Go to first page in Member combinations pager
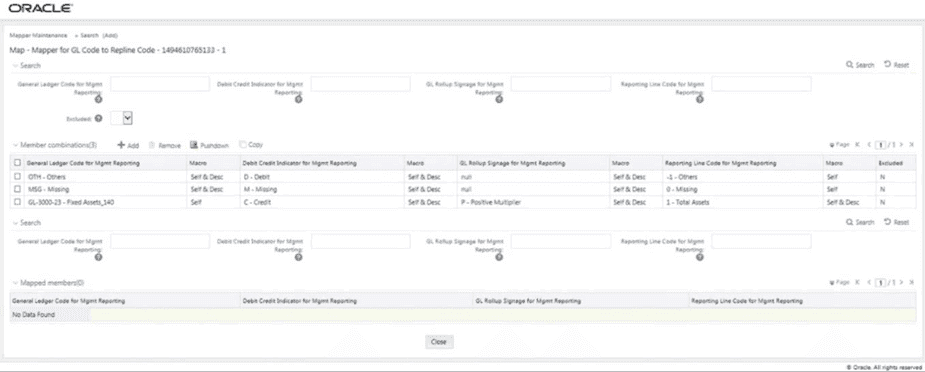 point(857,144)
